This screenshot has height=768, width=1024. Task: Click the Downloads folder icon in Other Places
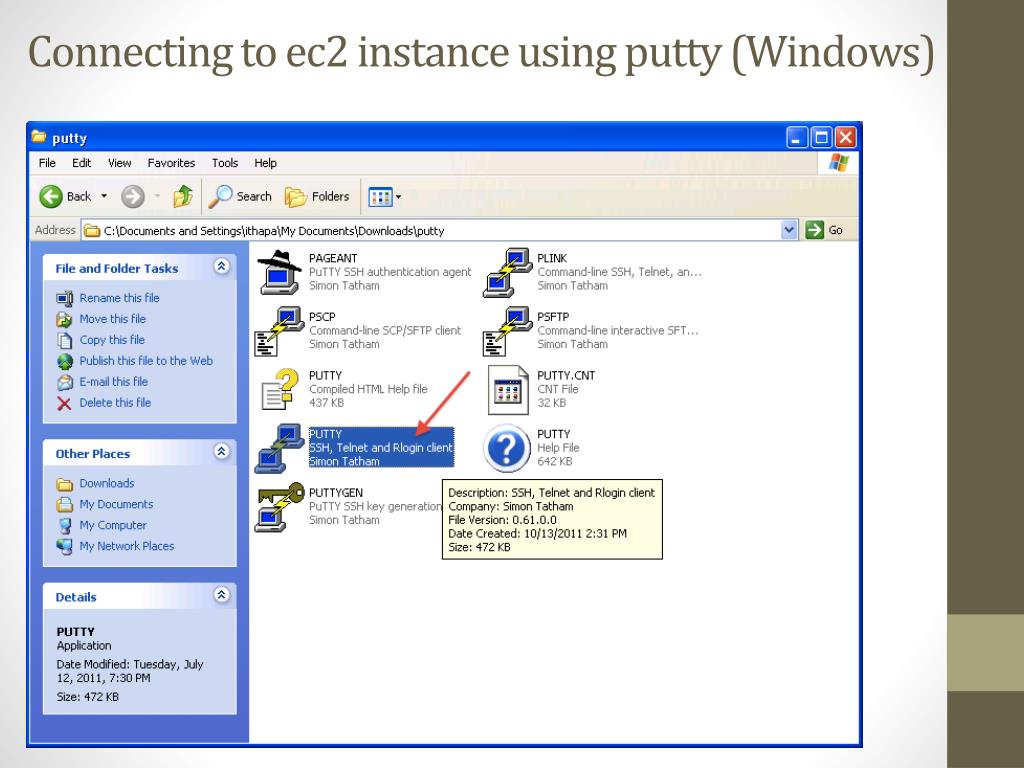[x=64, y=484]
